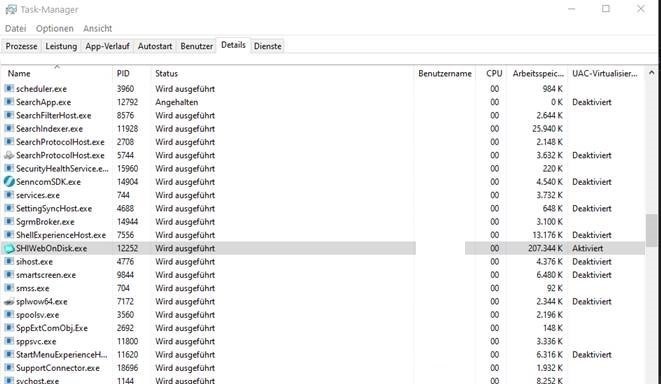
Task: Click the splwow64.exe printer icon
Action: click(9, 301)
